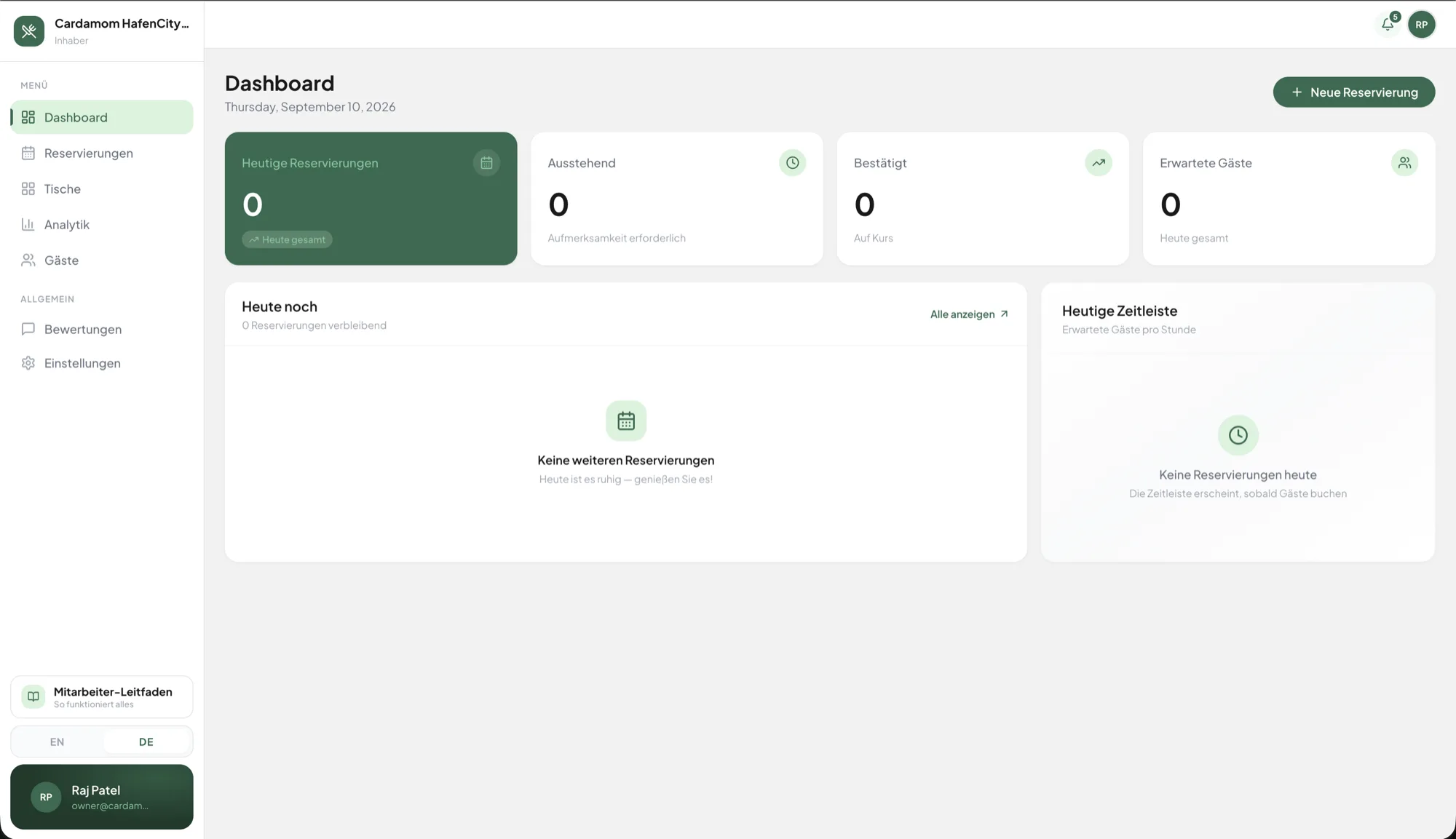Open the Mitarbeiter-Leitfaden guide

102,696
